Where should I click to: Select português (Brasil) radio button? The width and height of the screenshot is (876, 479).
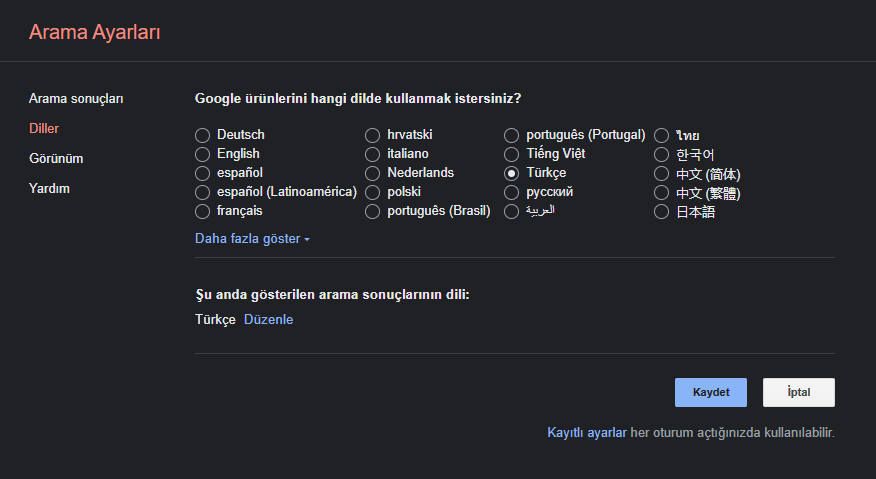(373, 212)
